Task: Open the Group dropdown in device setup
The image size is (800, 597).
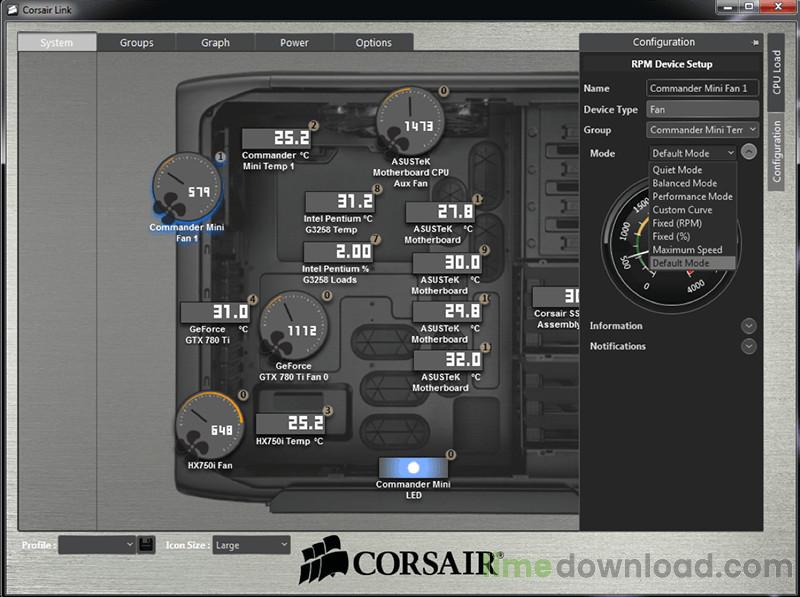Action: 703,130
